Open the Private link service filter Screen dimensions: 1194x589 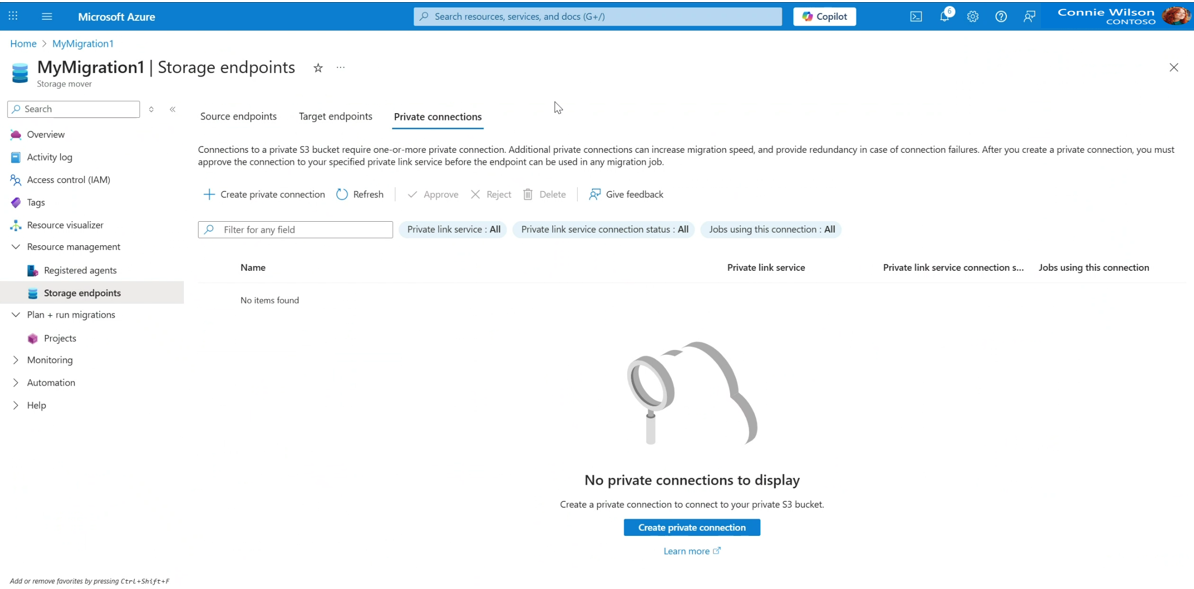[454, 229]
